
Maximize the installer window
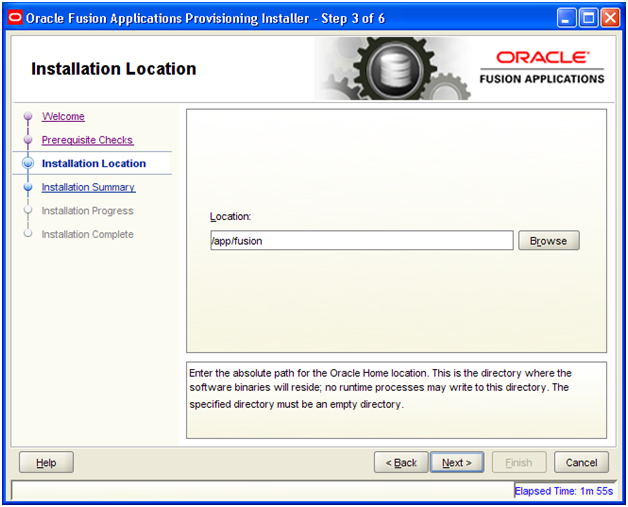pos(588,18)
